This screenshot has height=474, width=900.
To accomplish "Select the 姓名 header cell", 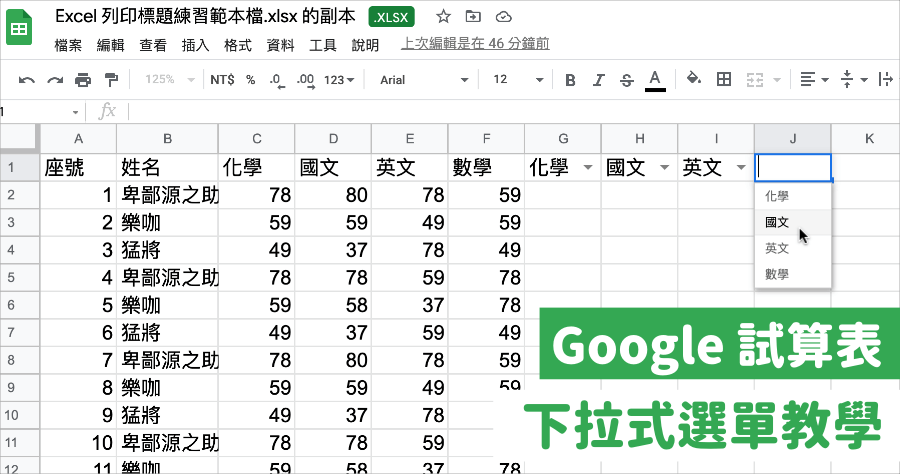I will [167, 168].
